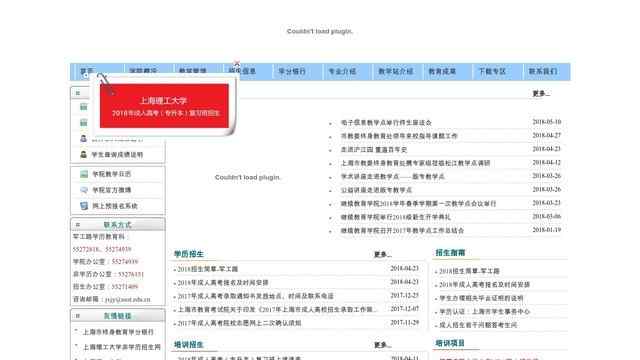Screen dimensions: 640x360
Task: Click the 联系方式 panel header
Action: click(x=118, y=224)
